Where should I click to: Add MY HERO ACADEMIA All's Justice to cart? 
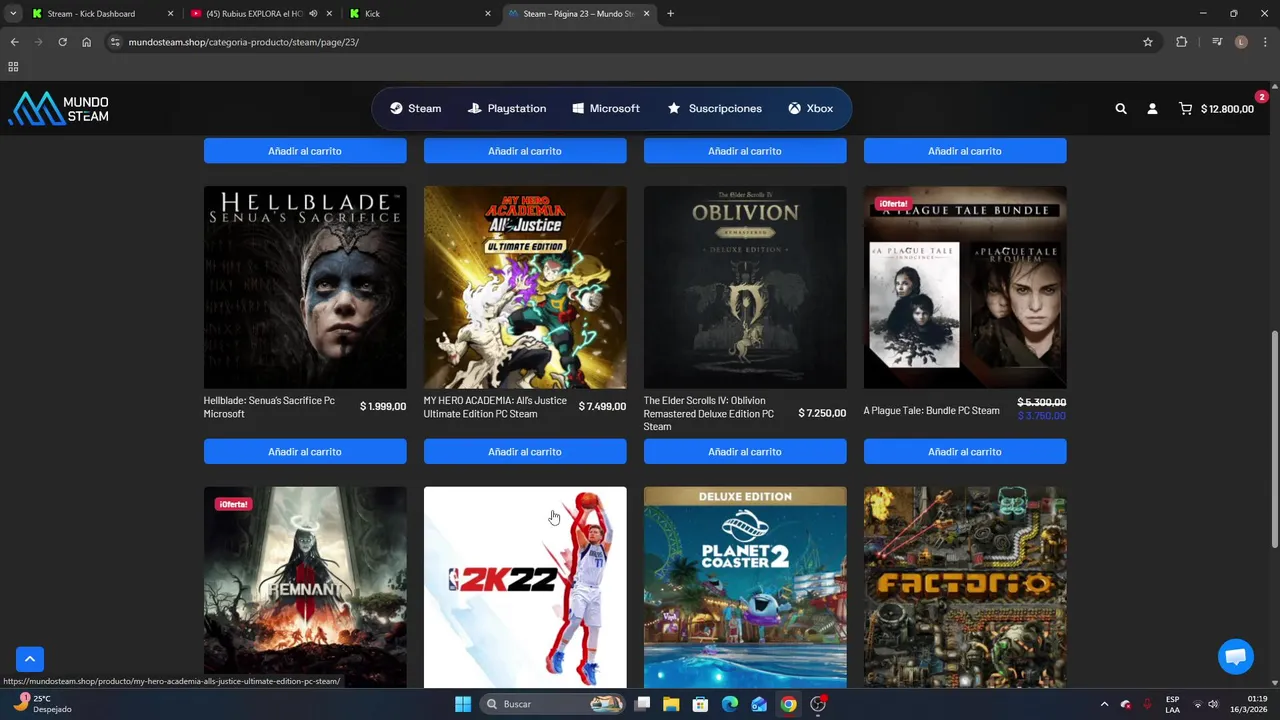(x=525, y=452)
